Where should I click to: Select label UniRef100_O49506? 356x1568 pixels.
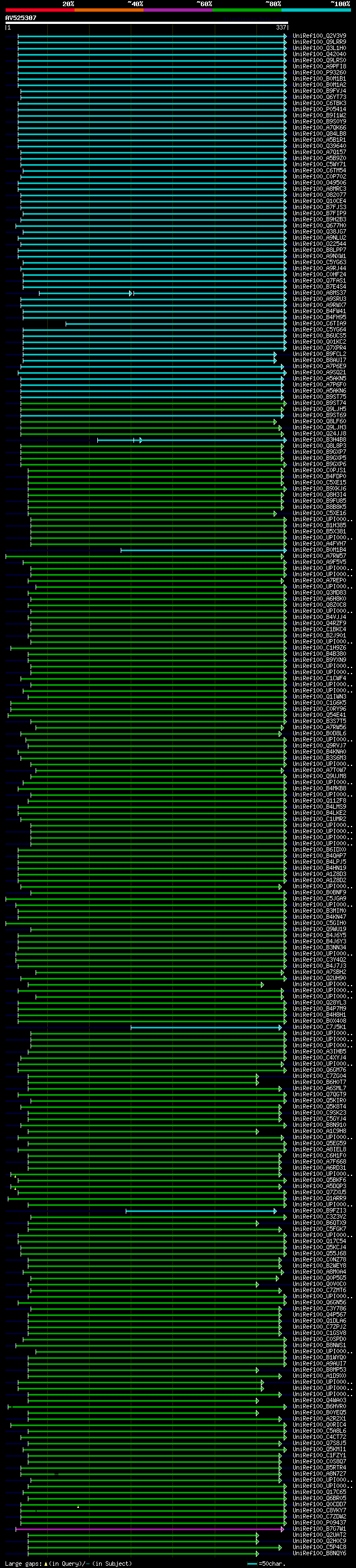319,182
